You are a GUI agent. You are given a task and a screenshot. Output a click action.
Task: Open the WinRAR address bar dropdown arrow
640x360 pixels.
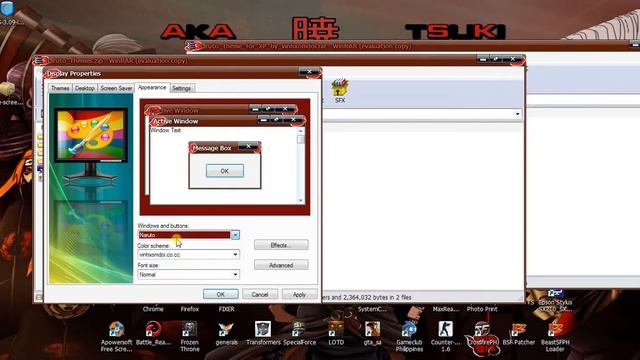tap(518, 114)
